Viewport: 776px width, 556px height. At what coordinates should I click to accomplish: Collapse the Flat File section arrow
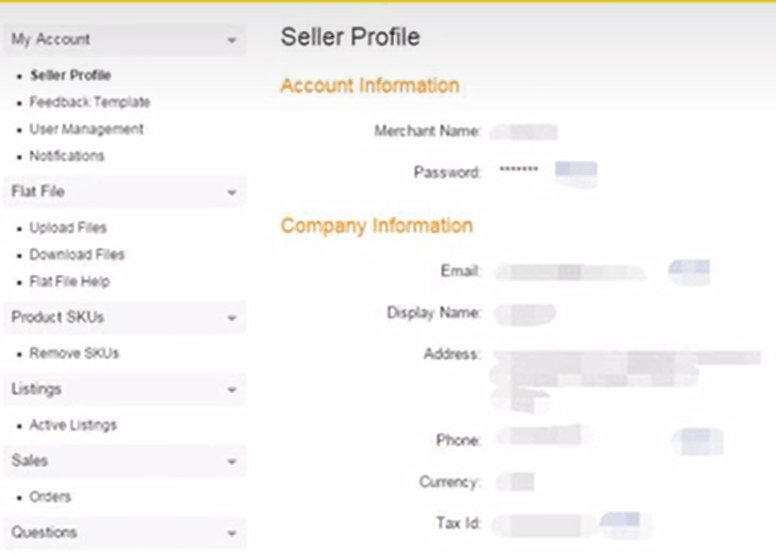pyautogui.click(x=232, y=192)
